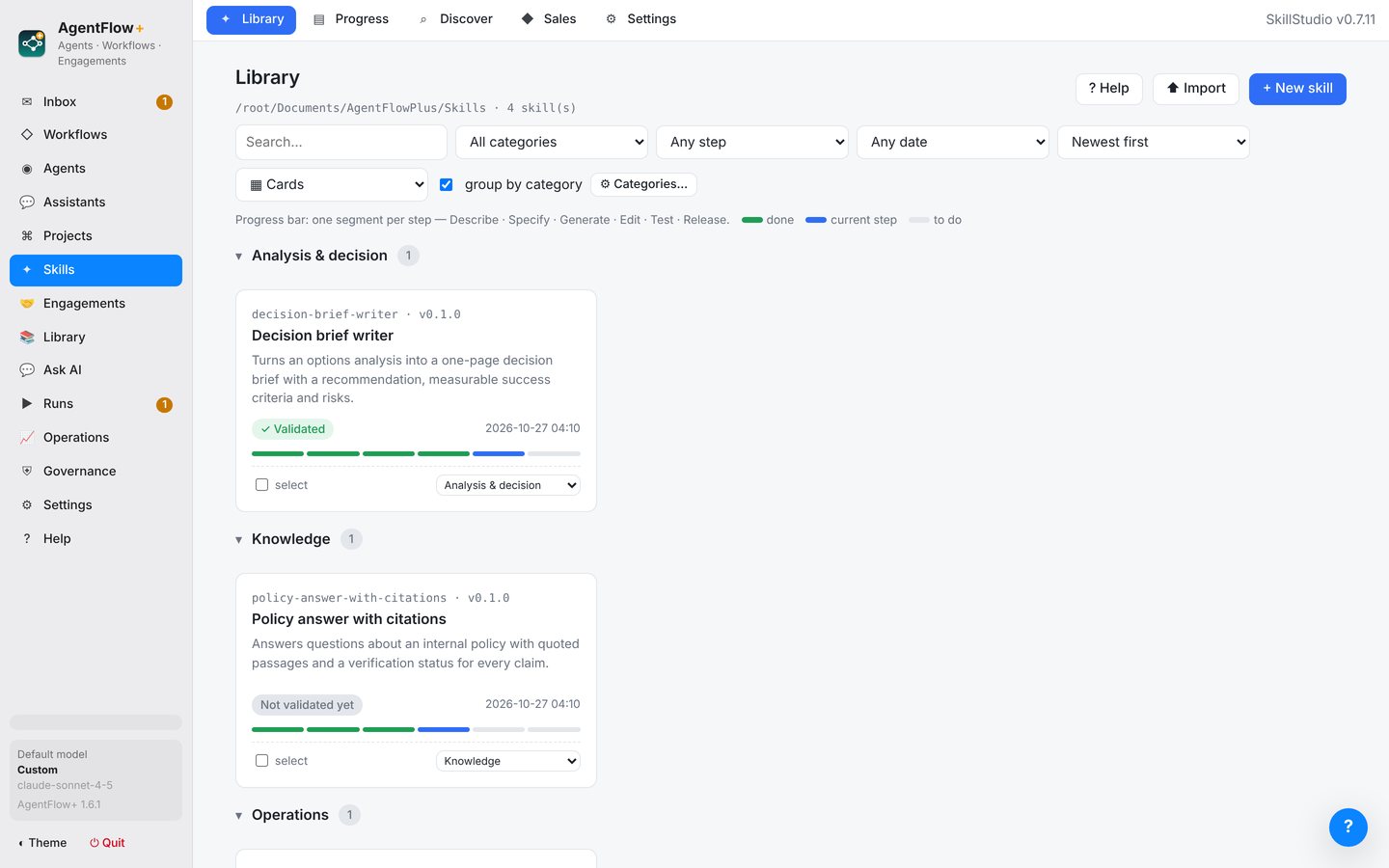Click the Ask AI chat icon
This screenshot has height=868, width=1389.
(27, 369)
